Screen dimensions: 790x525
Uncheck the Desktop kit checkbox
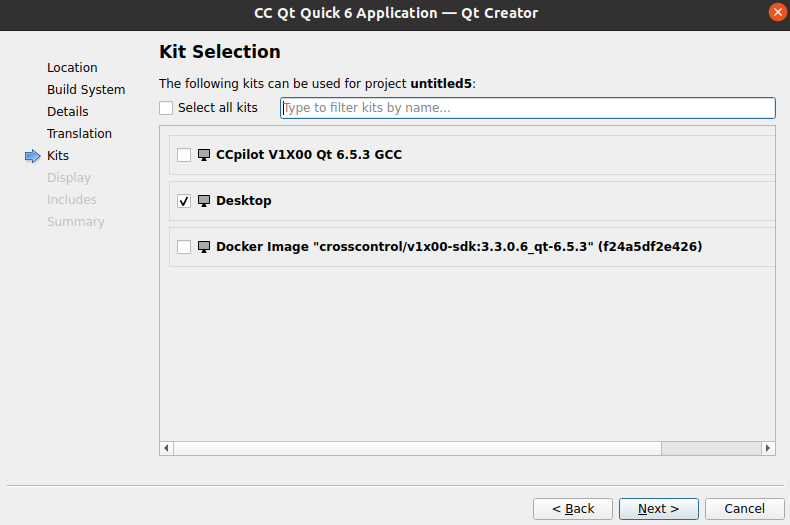pyautogui.click(x=184, y=201)
